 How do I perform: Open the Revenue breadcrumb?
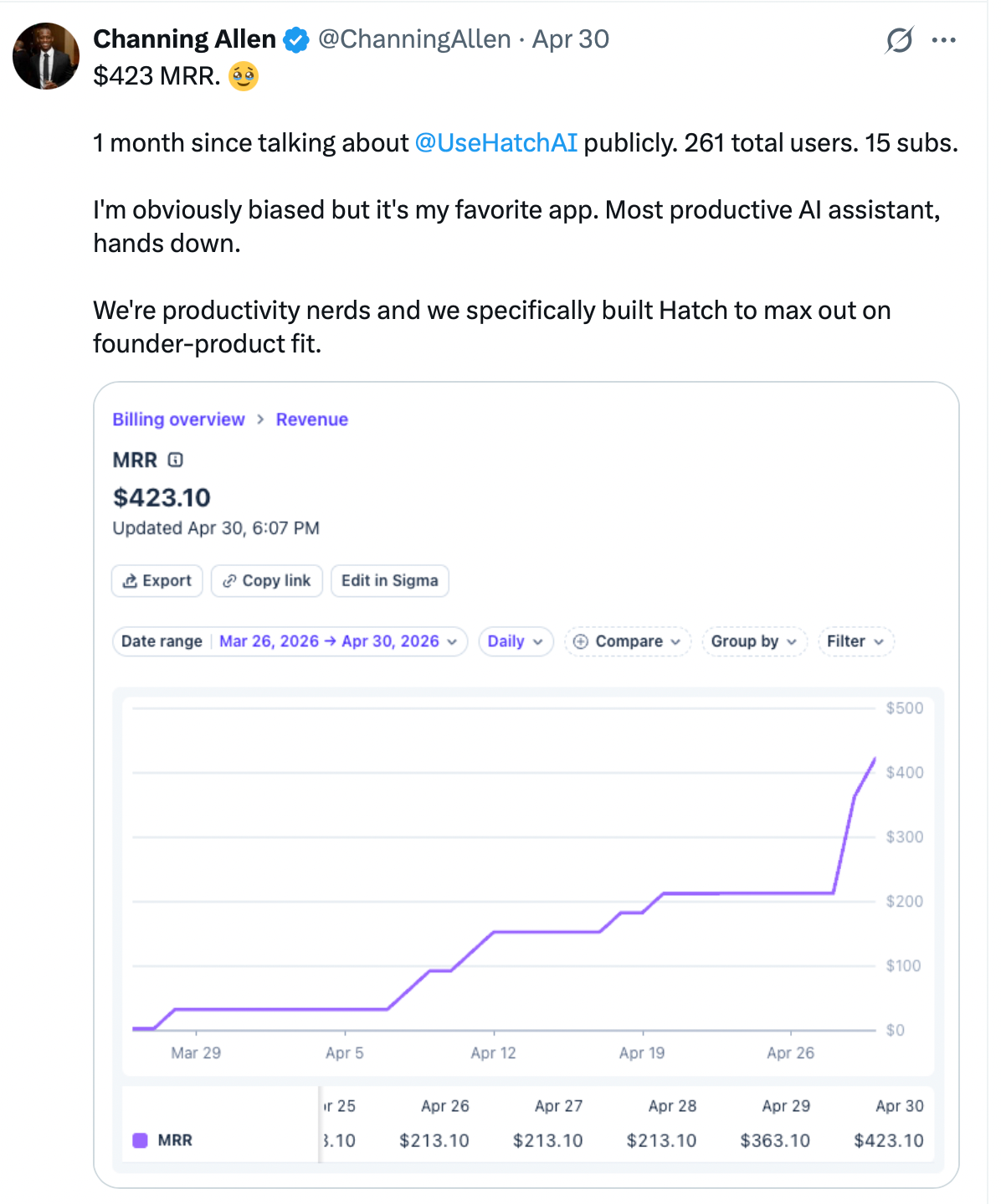coord(312,419)
